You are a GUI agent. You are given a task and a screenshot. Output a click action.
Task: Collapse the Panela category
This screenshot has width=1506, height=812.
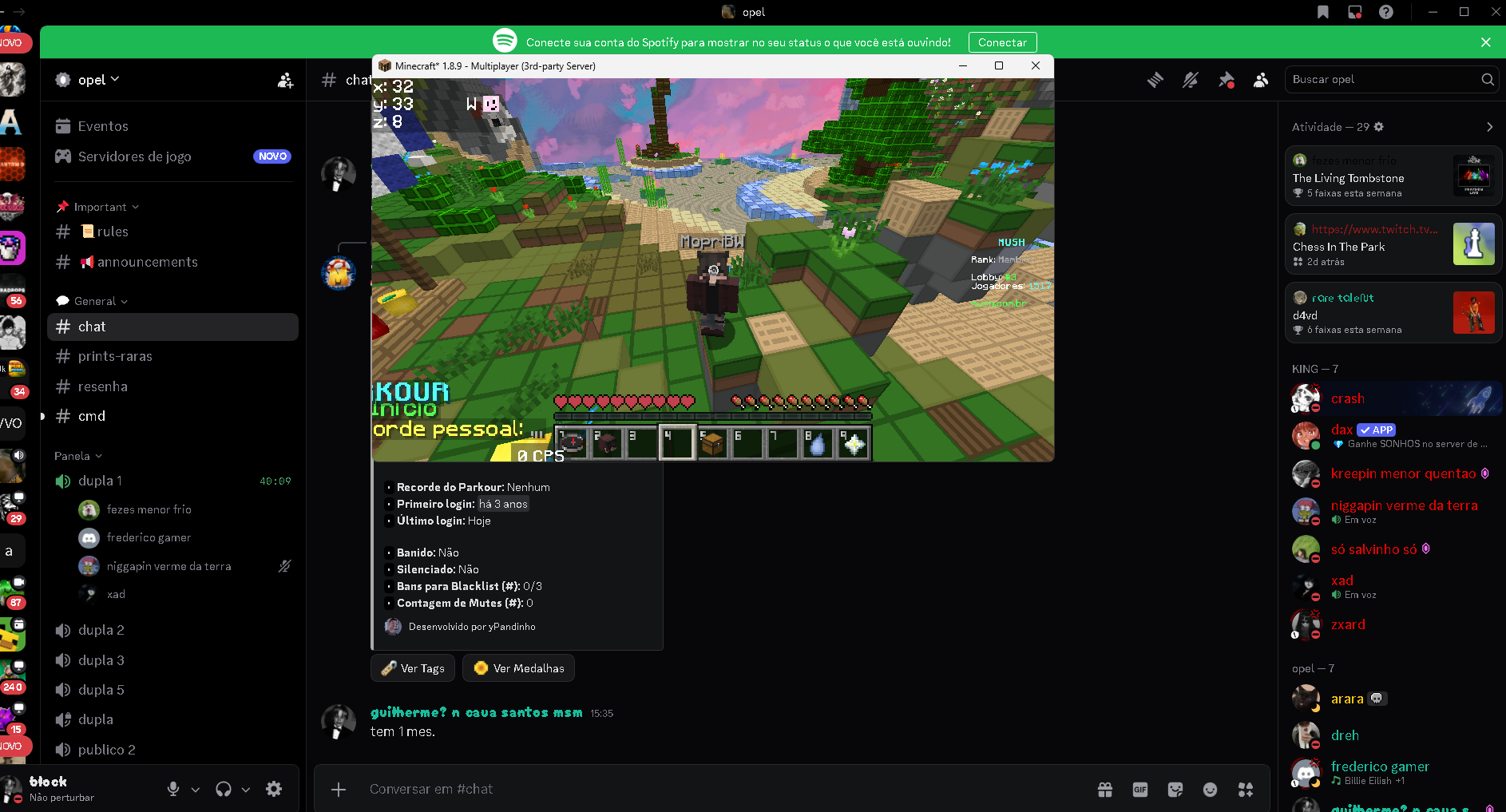click(x=78, y=456)
